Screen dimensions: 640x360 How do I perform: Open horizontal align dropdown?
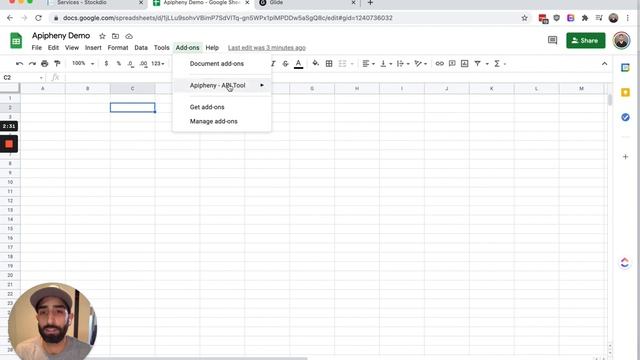click(x=368, y=64)
